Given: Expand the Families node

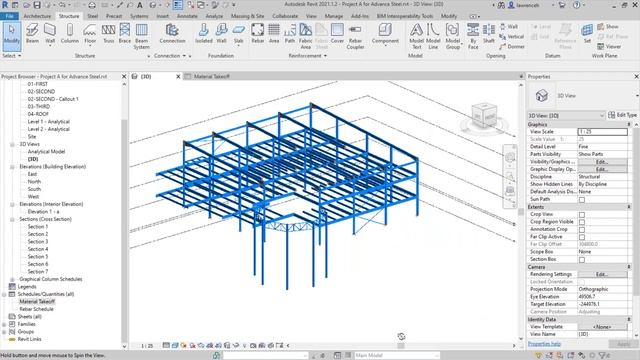Looking at the screenshot, I should coord(4,324).
